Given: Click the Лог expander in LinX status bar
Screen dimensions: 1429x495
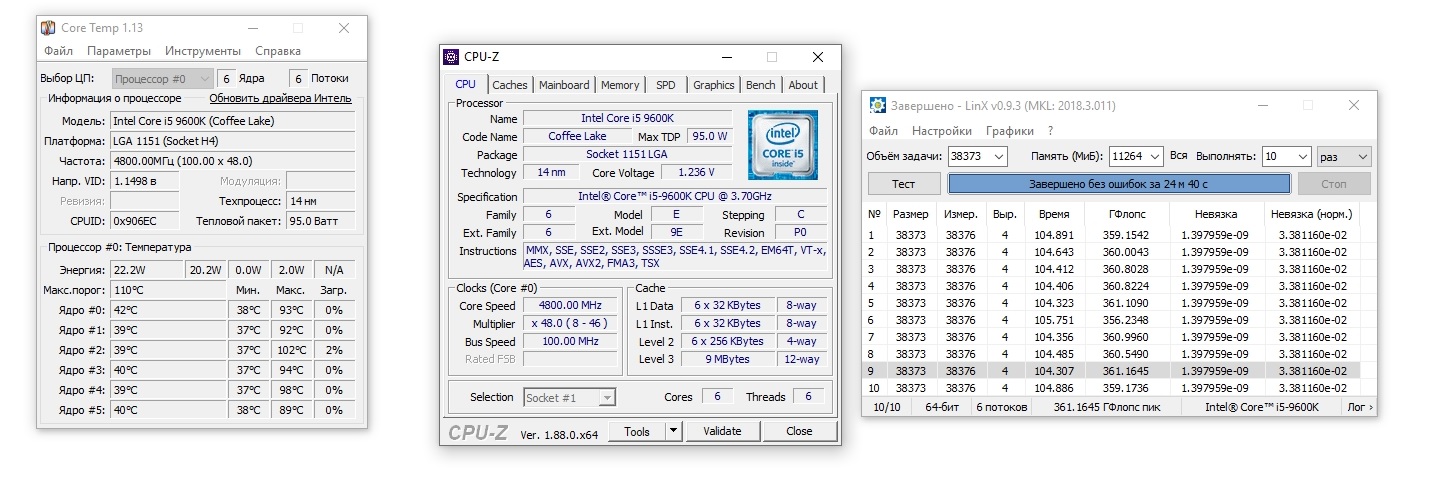Looking at the screenshot, I should [x=1360, y=407].
